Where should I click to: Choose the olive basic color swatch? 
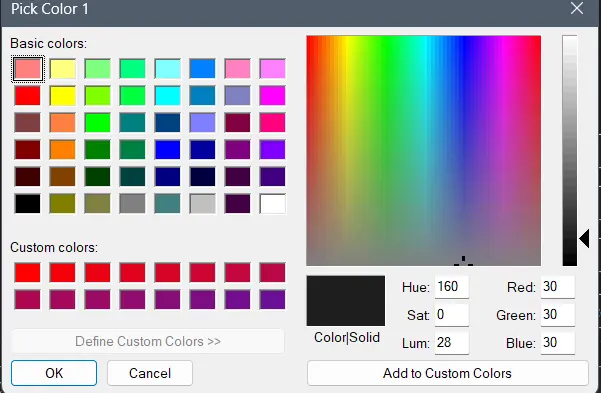click(62, 204)
